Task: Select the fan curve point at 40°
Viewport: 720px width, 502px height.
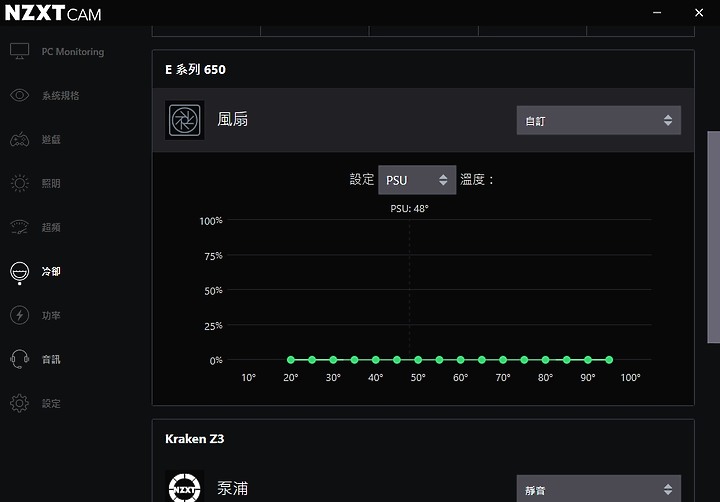Action: pyautogui.click(x=376, y=360)
